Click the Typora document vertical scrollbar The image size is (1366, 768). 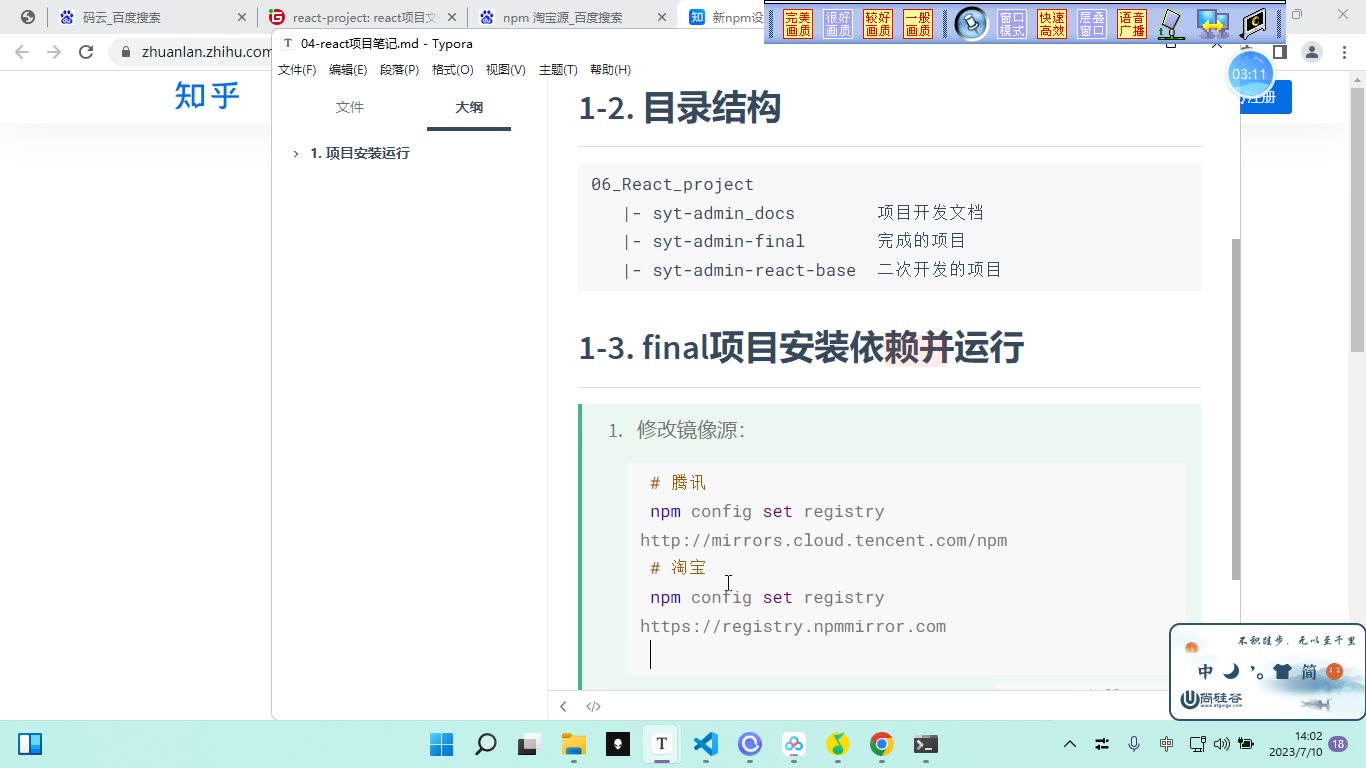(1236, 410)
